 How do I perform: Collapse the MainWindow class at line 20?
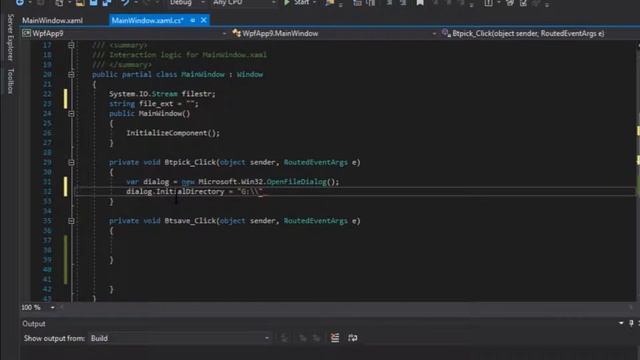pos(71,74)
